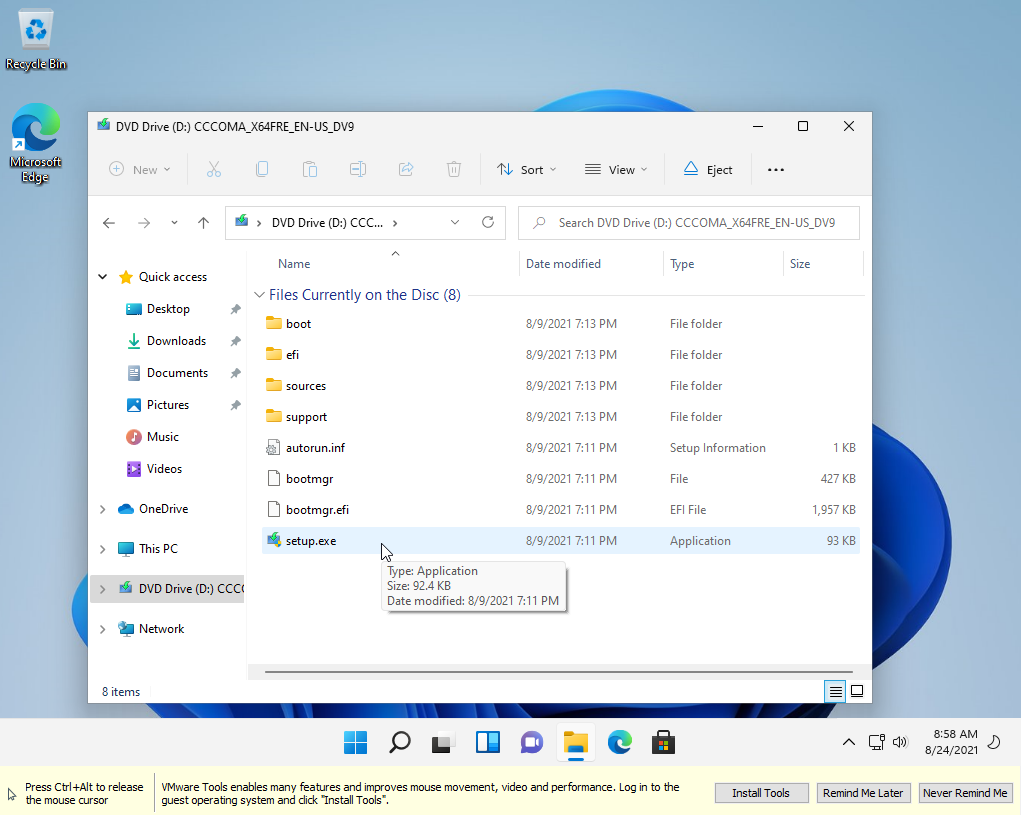Go up one folder level arrow
The height and width of the screenshot is (815, 1021).
point(203,223)
